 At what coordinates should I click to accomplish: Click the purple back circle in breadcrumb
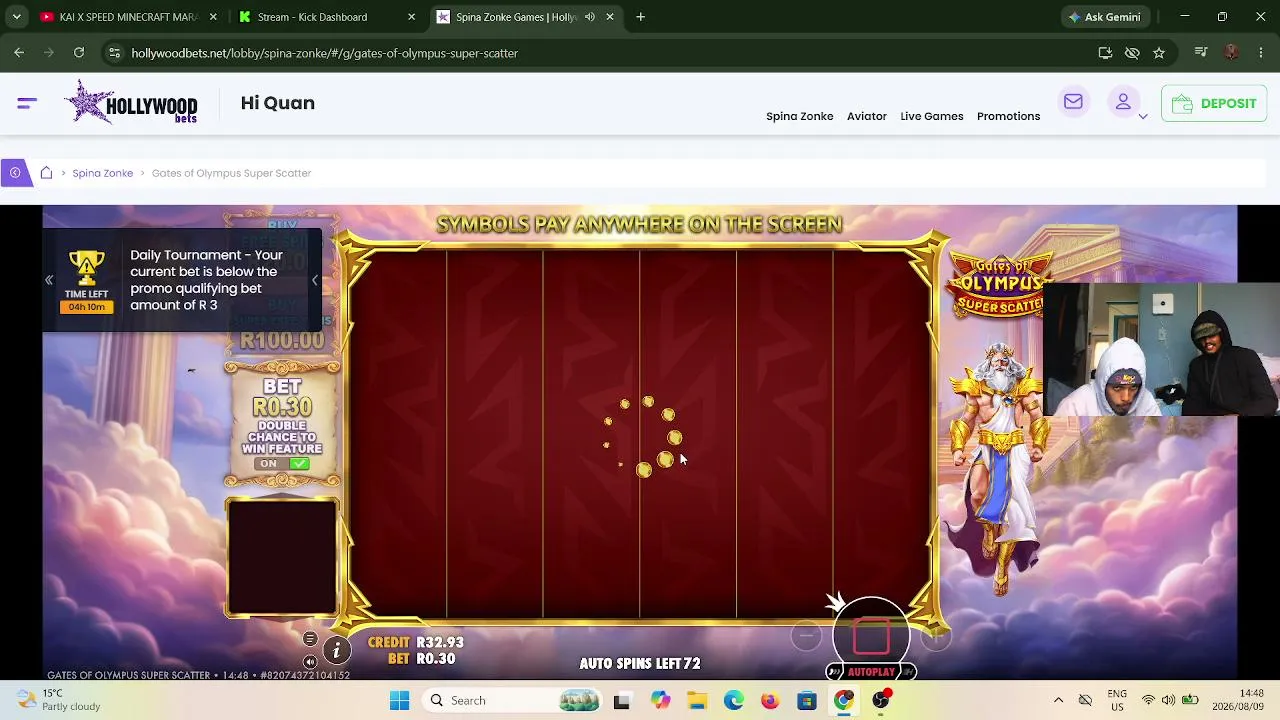(15, 173)
